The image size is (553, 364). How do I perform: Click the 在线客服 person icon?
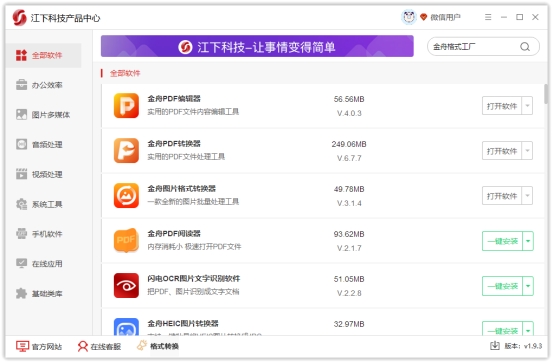pos(83,346)
